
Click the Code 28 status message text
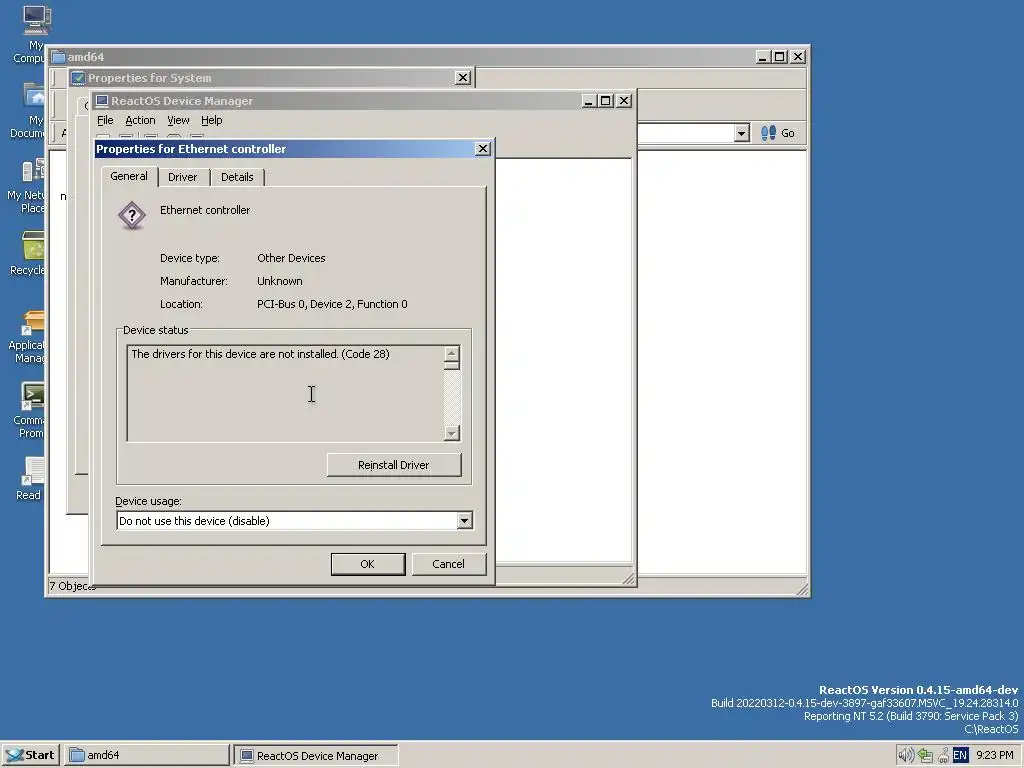click(x=261, y=354)
